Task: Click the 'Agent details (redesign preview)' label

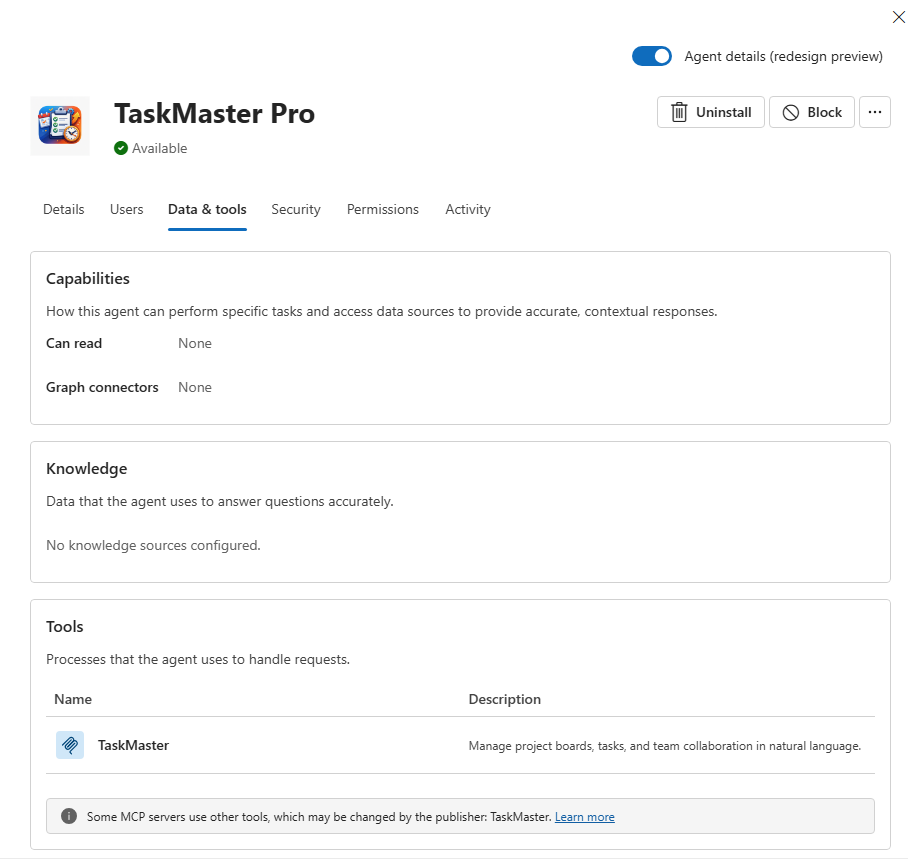Action: 783,56
